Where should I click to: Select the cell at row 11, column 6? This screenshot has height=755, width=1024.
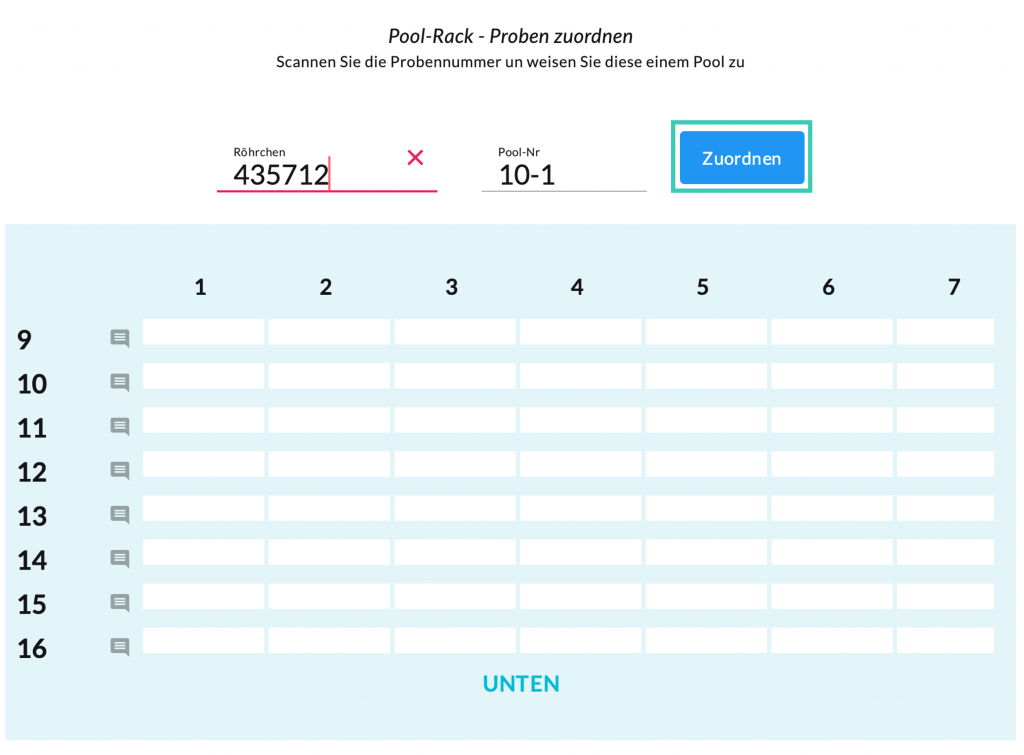pos(832,420)
